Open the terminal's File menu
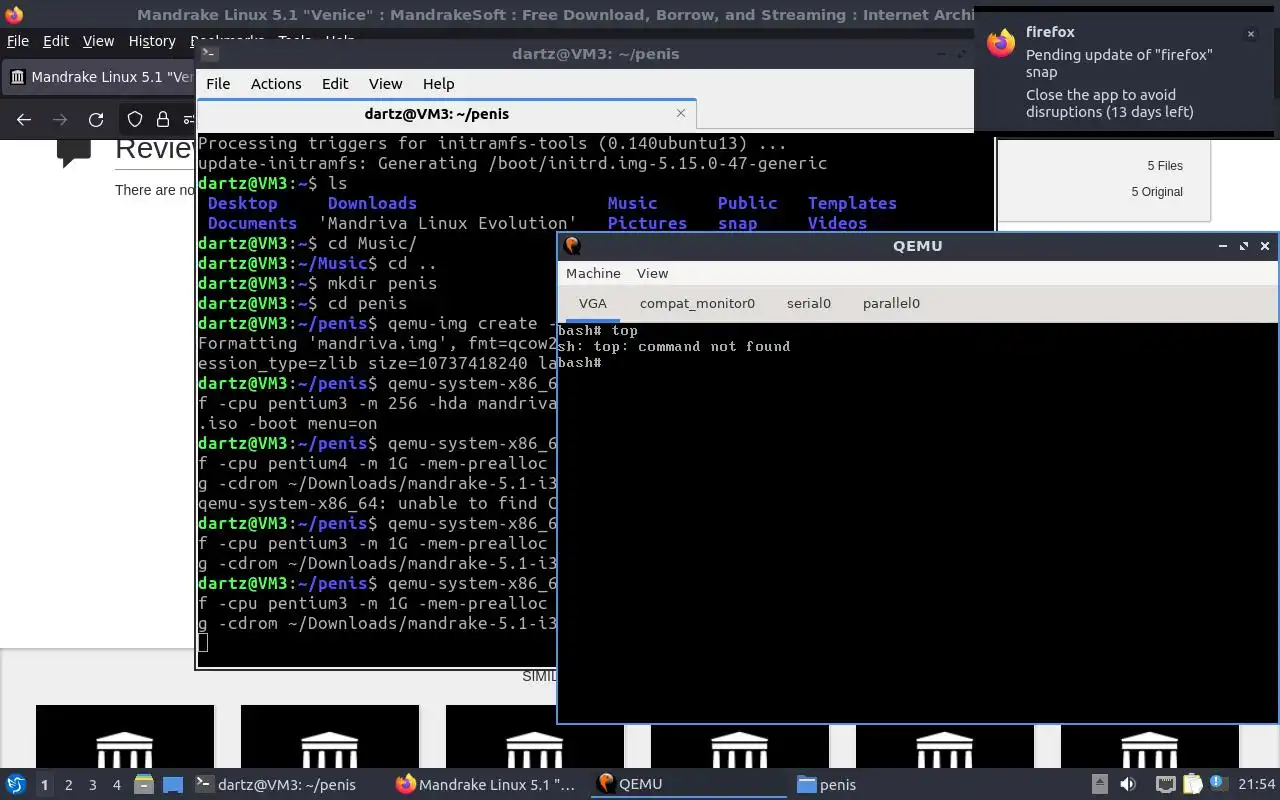Viewport: 1280px width, 800px height. click(x=218, y=83)
